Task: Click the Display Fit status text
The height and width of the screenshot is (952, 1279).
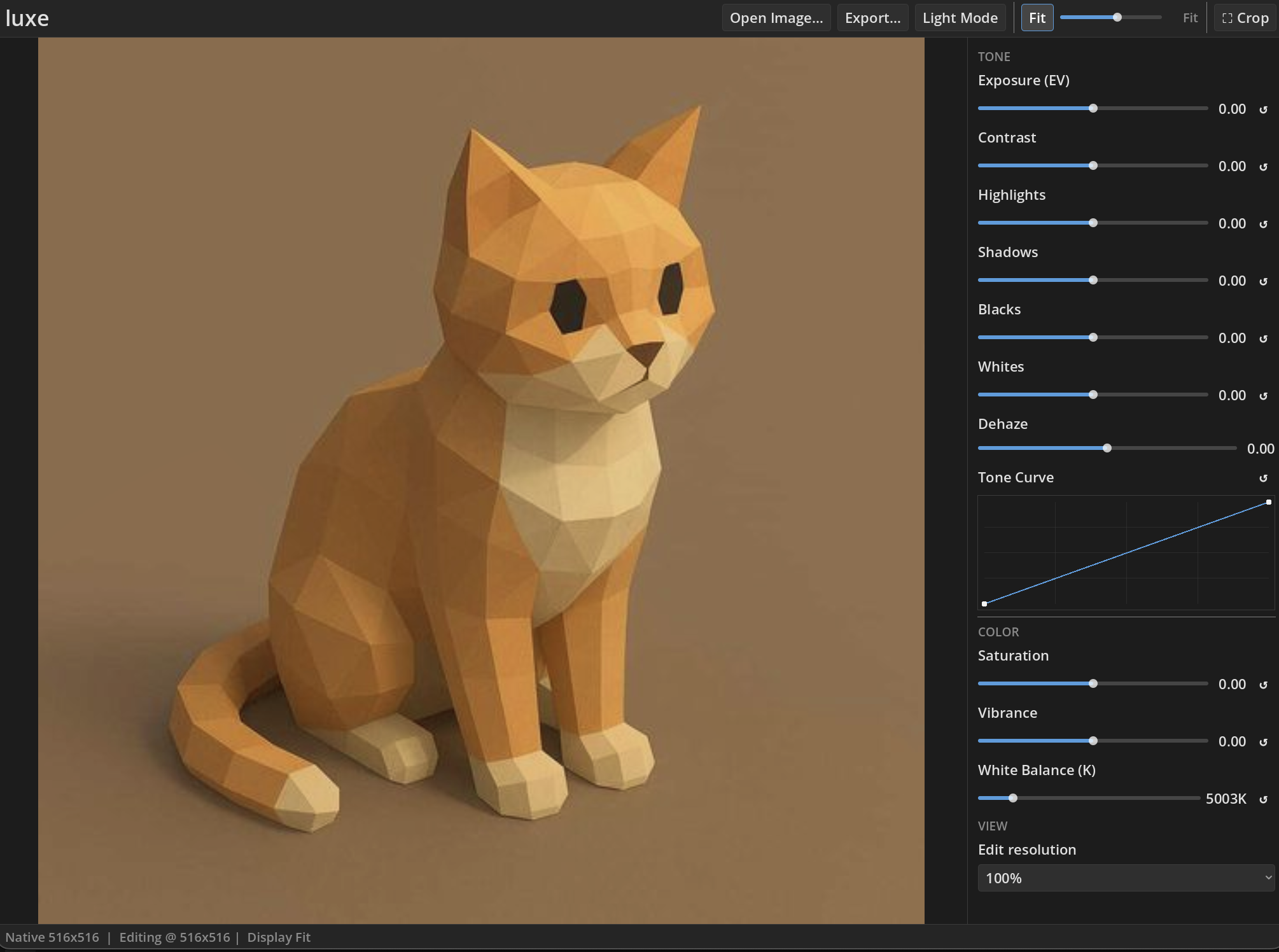Action: [279, 937]
